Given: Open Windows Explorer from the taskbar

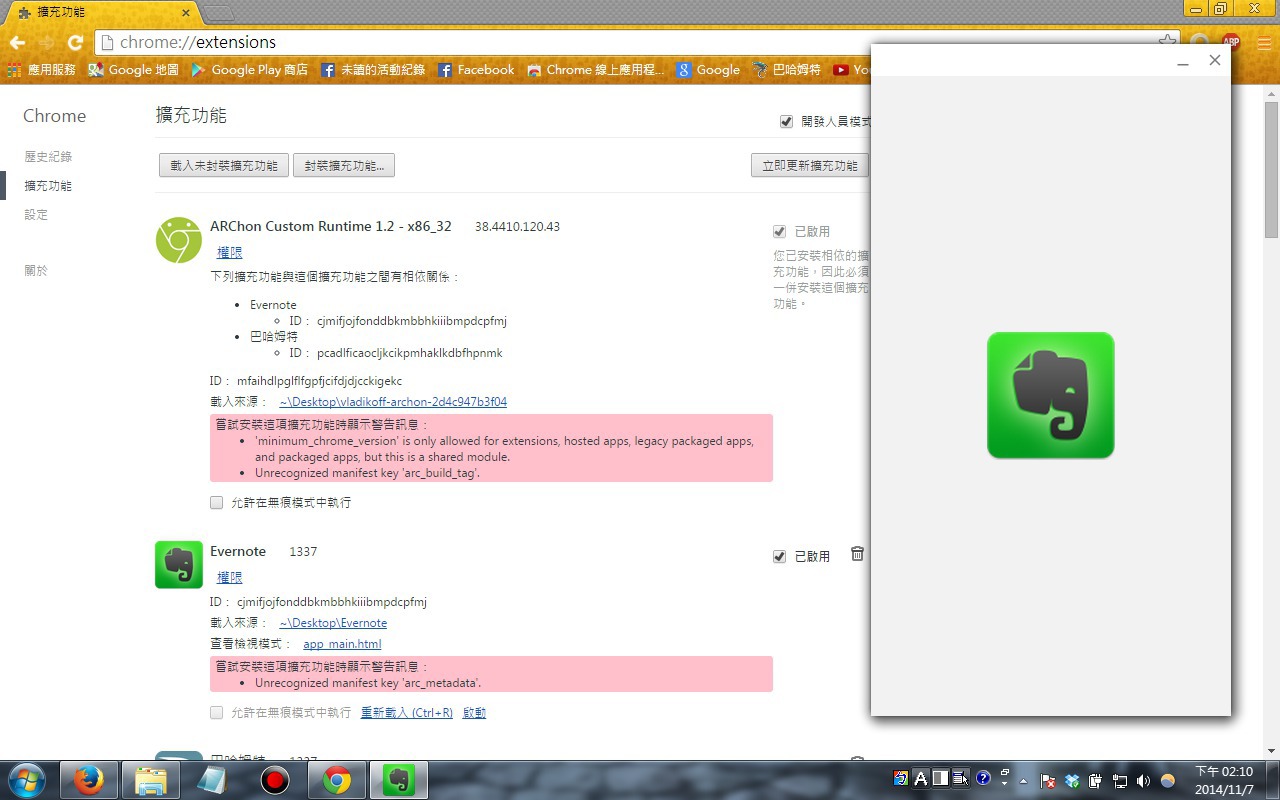Looking at the screenshot, I should [x=150, y=780].
